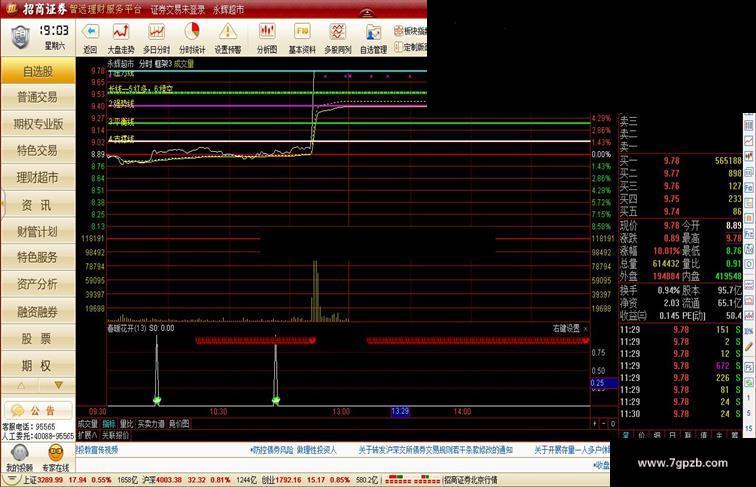Click sidebar scroll down triangle

pos(58,385)
